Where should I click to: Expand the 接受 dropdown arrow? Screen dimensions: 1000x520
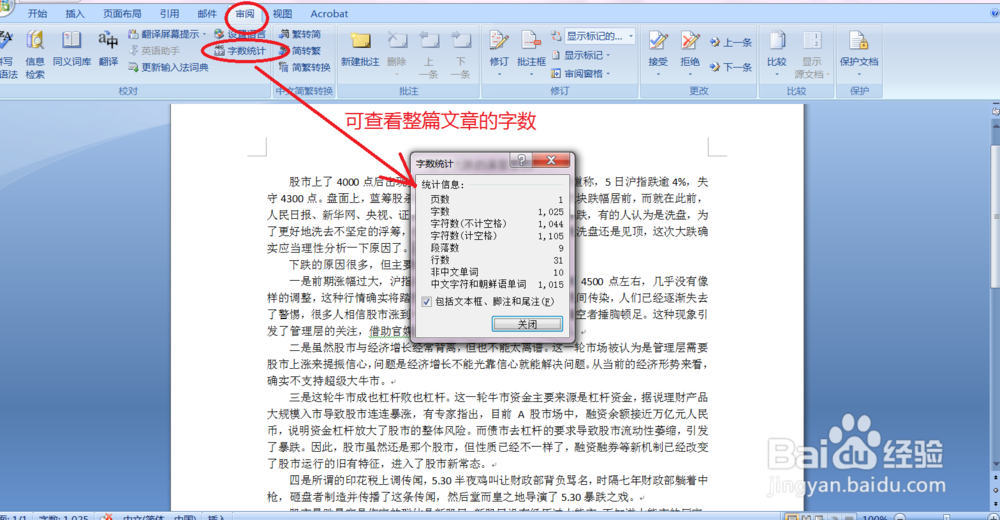click(658, 74)
